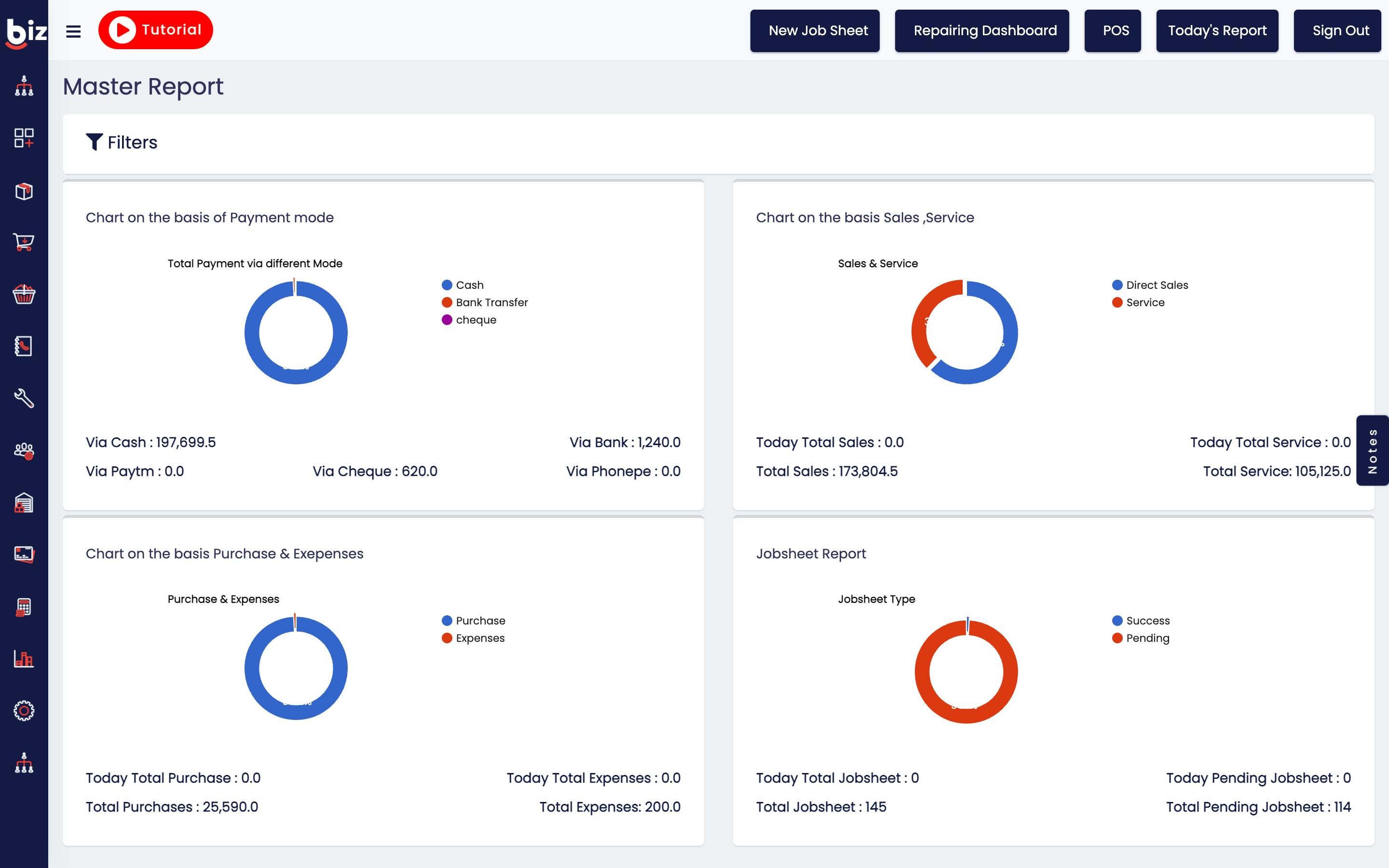Click the biz logo
This screenshot has height=868, width=1389.
[x=25, y=33]
